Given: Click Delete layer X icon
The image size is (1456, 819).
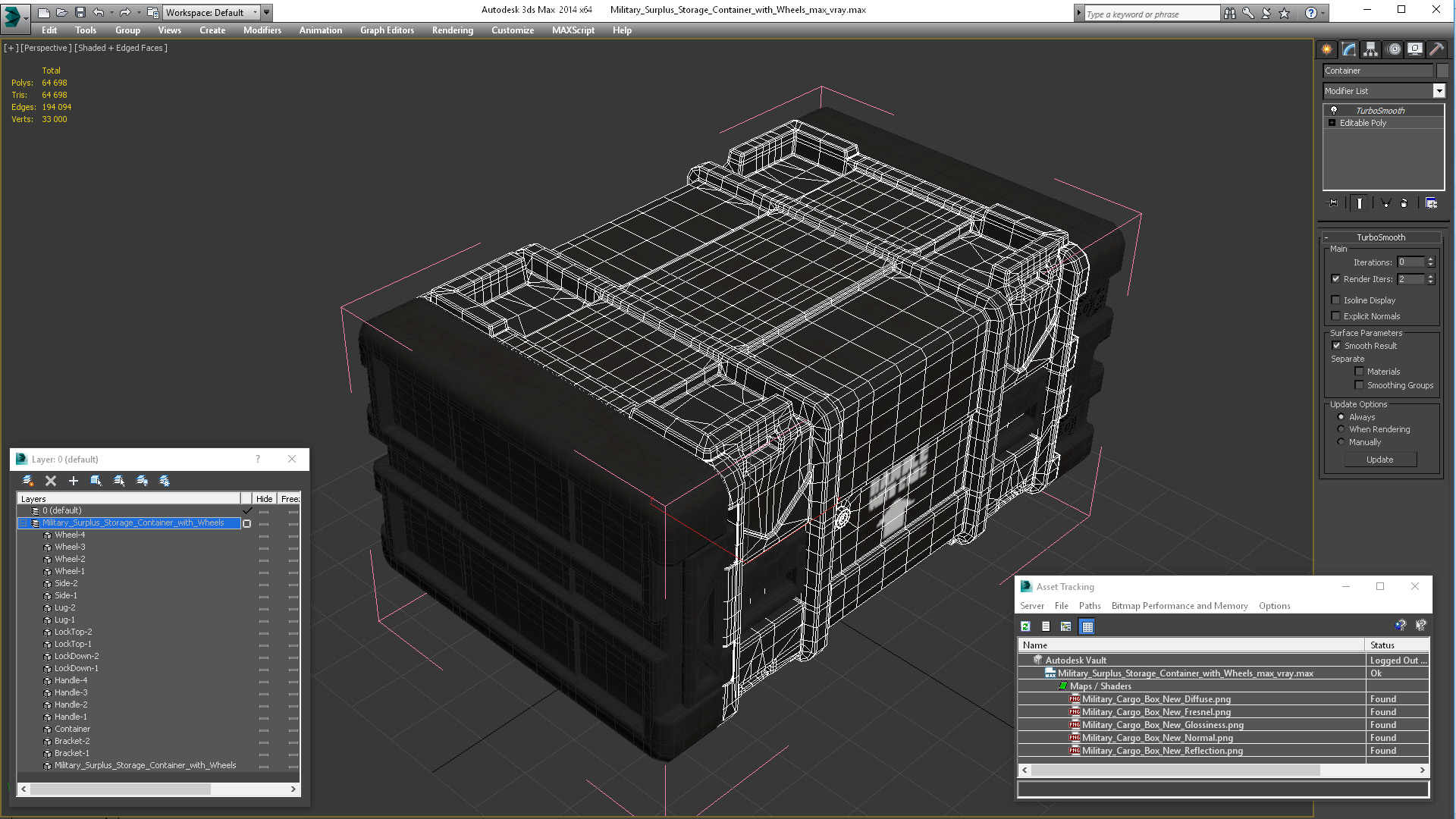Looking at the screenshot, I should click(x=51, y=481).
